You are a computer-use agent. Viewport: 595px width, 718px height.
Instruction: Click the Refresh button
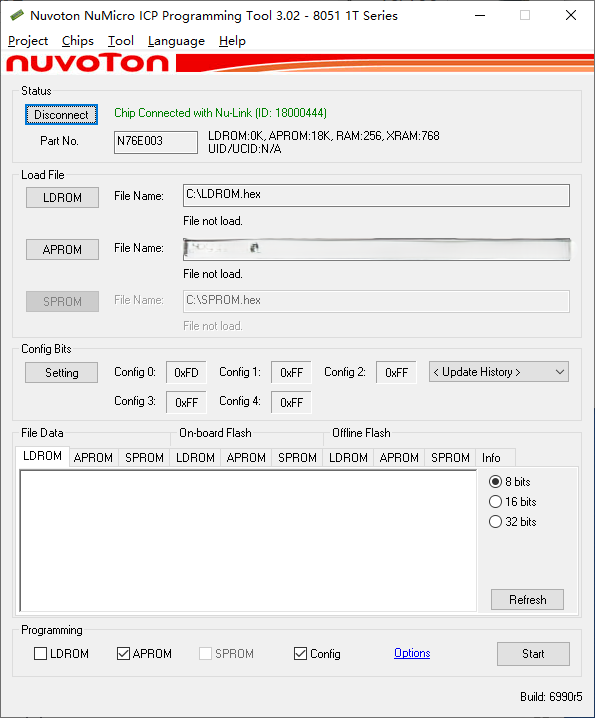coord(527,599)
